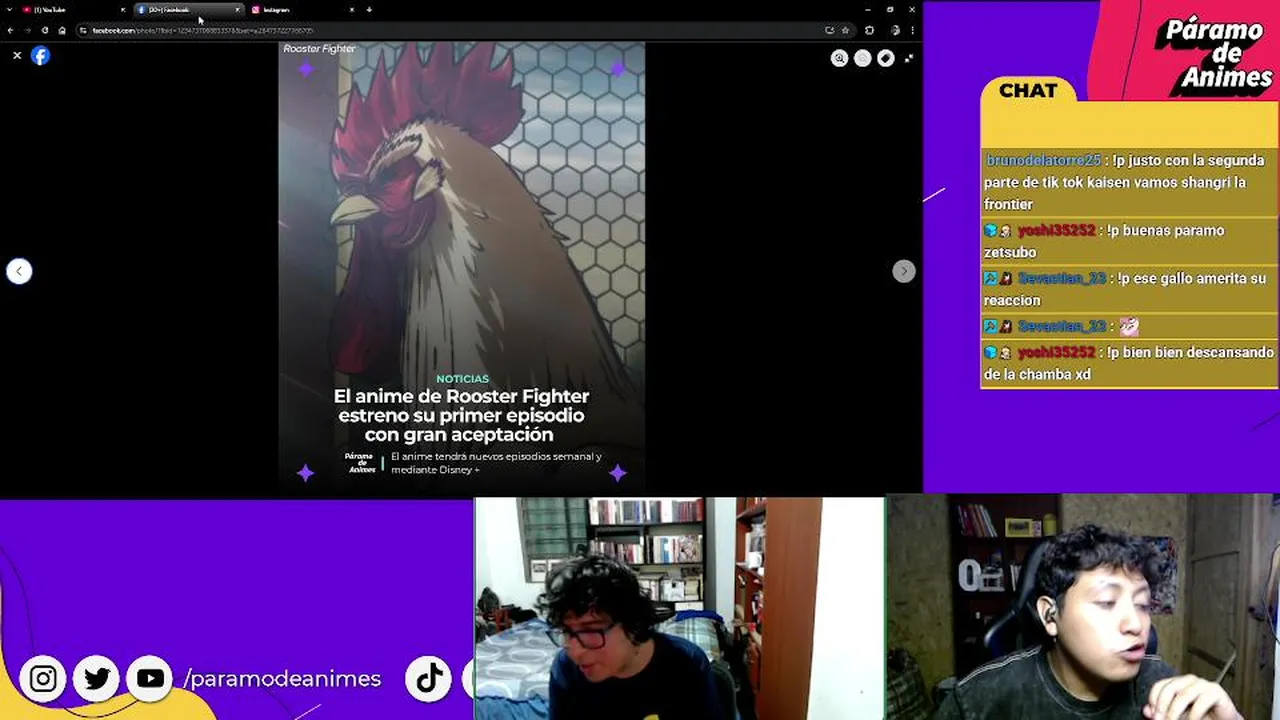Click the Twitter icon in the overlay
The height and width of the screenshot is (720, 1280).
point(97,679)
